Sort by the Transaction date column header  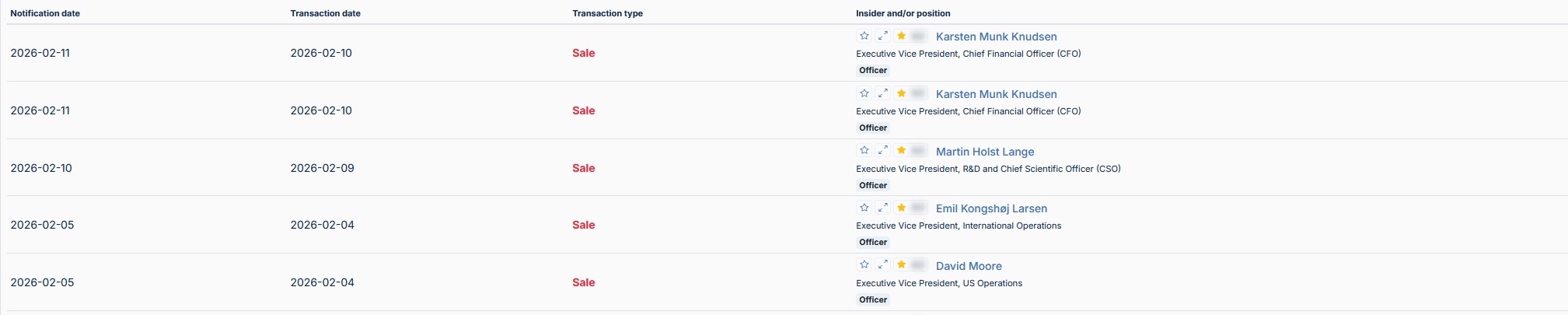point(325,13)
